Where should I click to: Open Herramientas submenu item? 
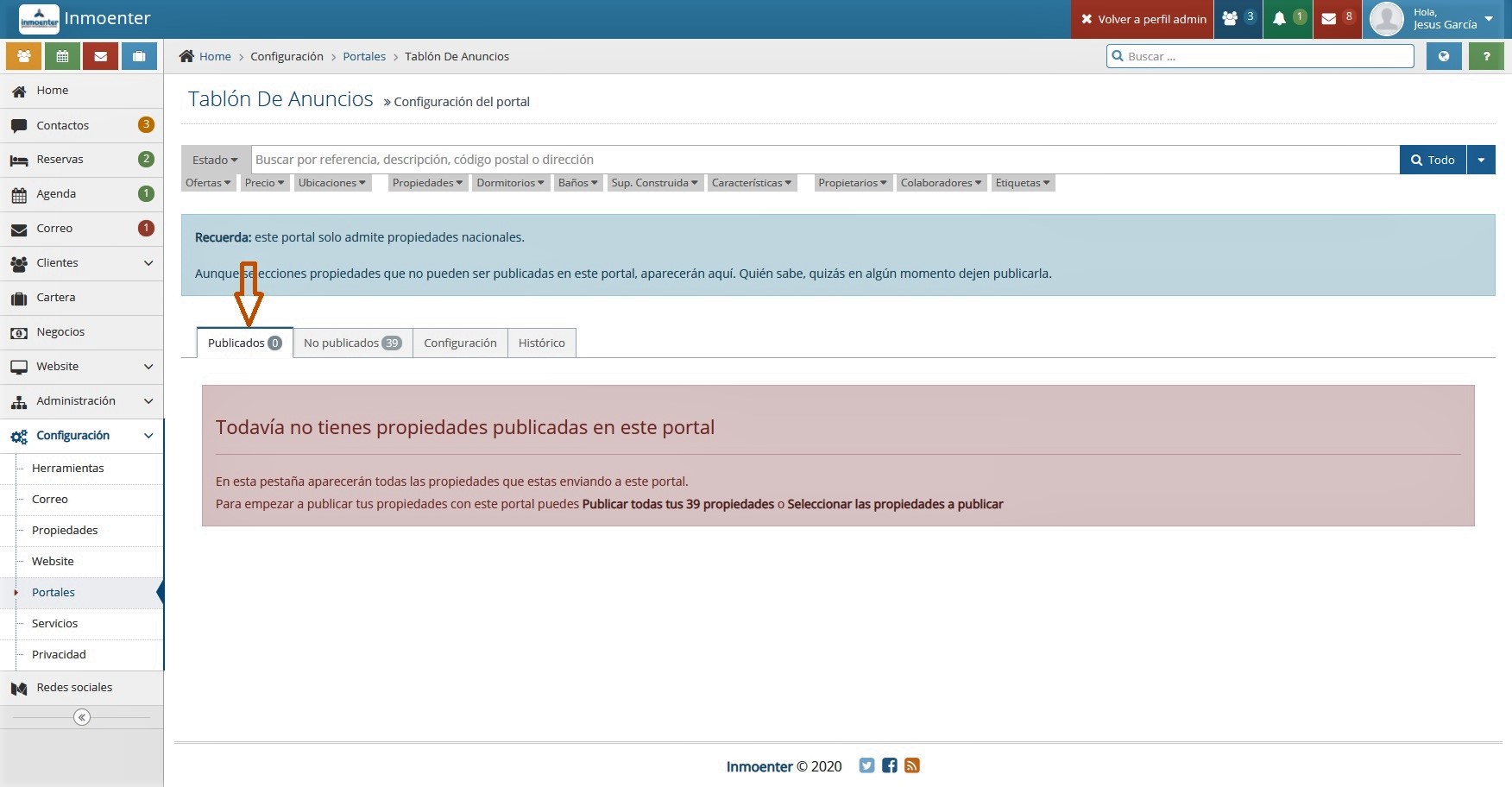click(x=82, y=468)
